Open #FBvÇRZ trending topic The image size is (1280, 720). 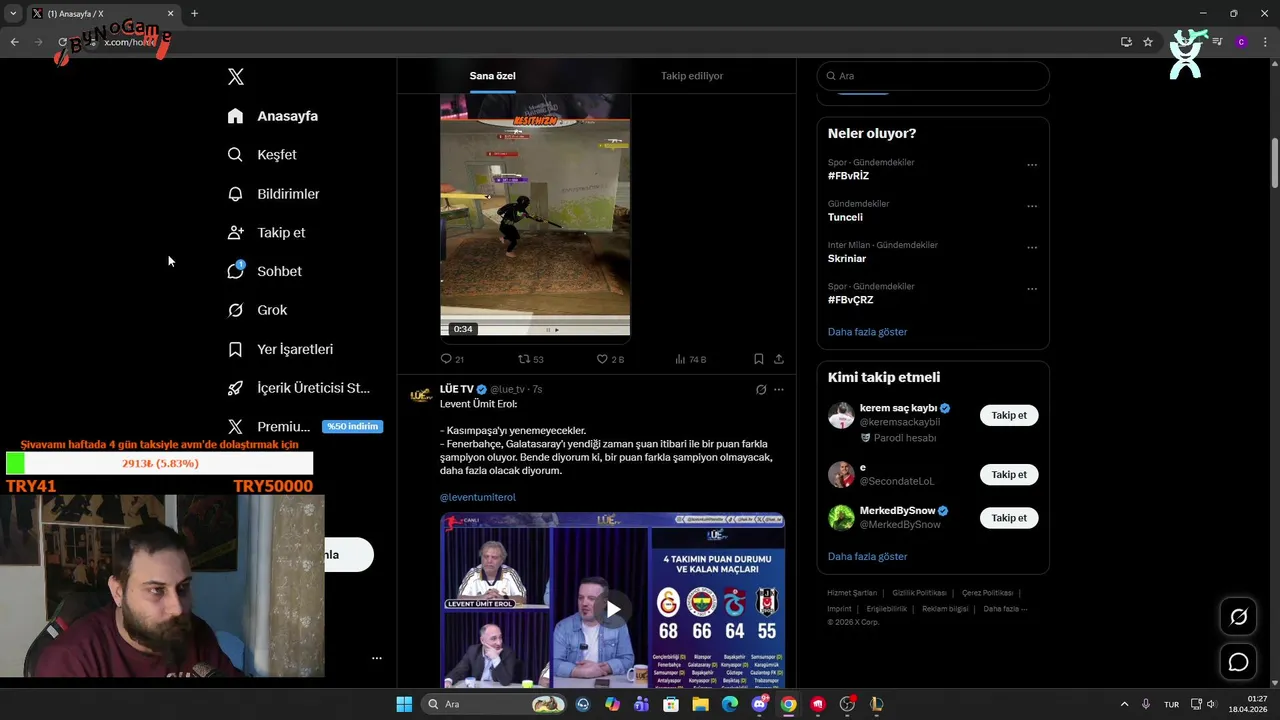click(850, 300)
